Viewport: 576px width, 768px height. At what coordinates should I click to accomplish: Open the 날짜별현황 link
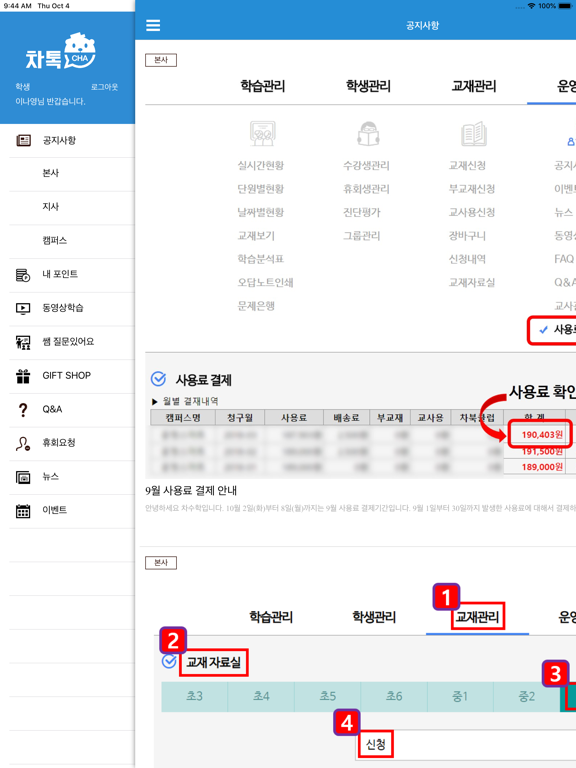pyautogui.click(x=261, y=213)
